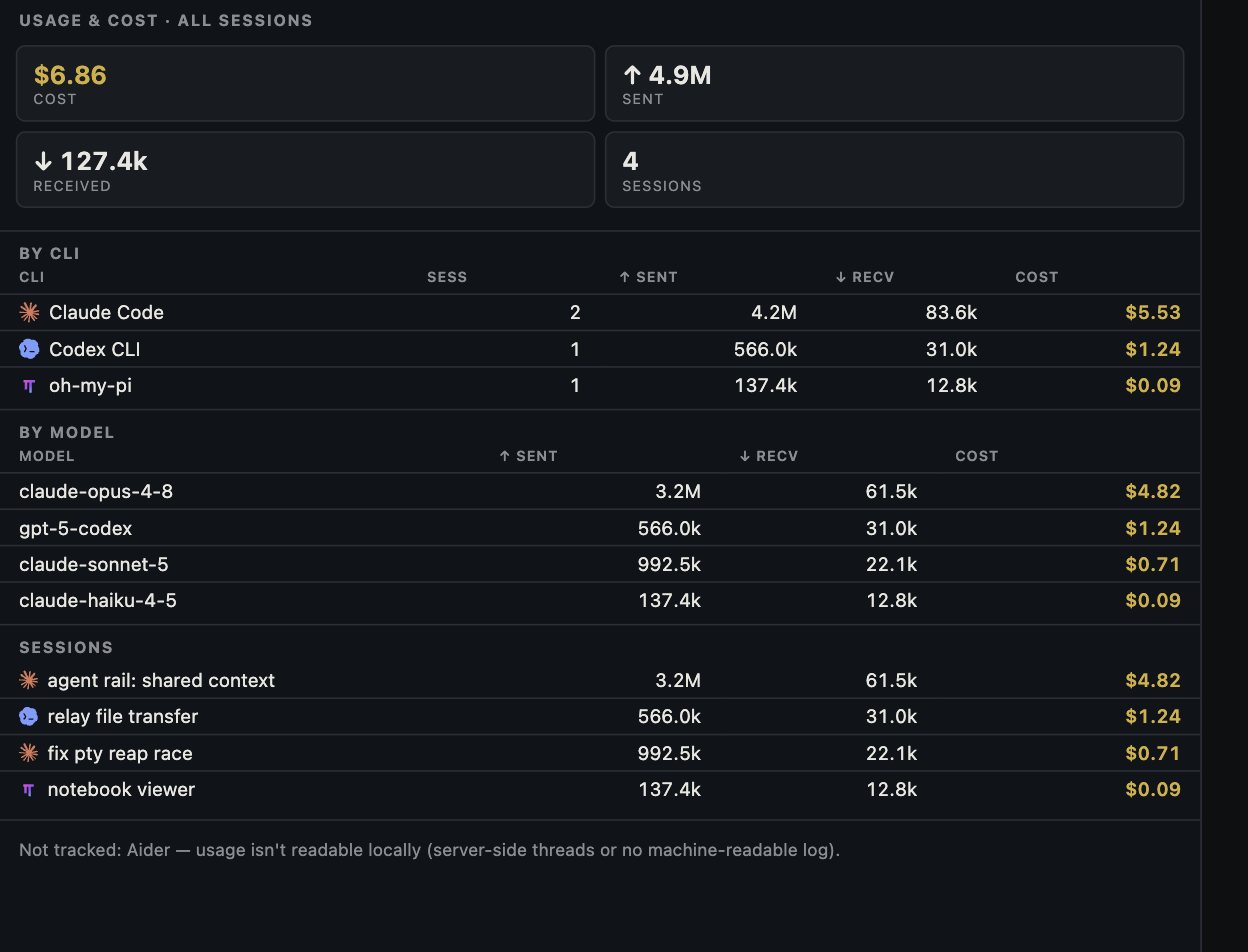Click the Recv column header in By CLI

pyautogui.click(x=864, y=277)
